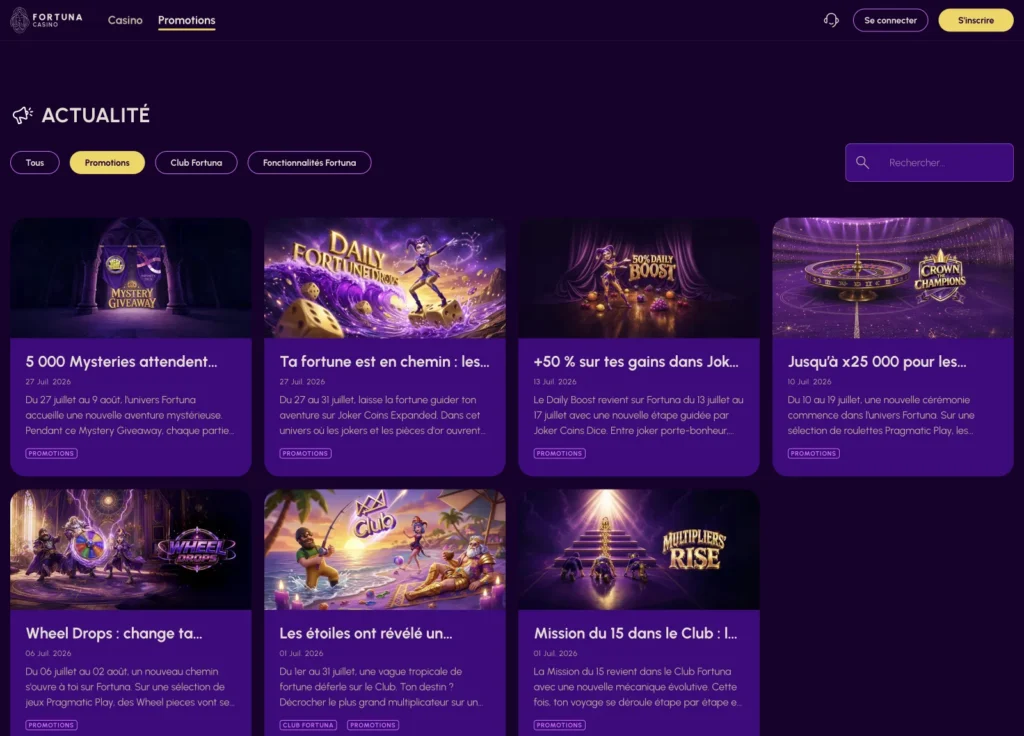Screen dimensions: 1024x736
Task: Open the Promotions menu item
Action: coord(186,20)
